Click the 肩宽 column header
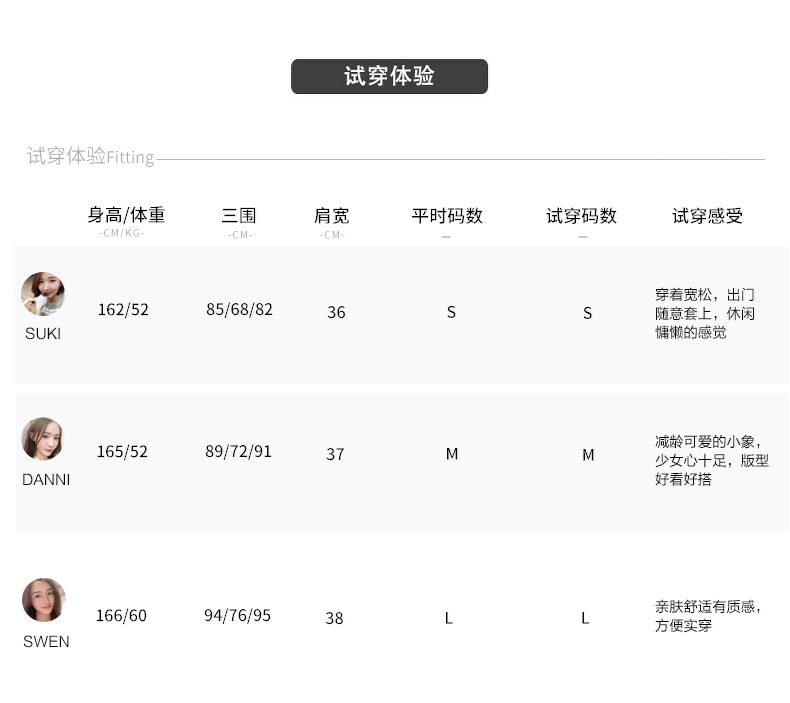790x703 pixels. pyautogui.click(x=332, y=215)
